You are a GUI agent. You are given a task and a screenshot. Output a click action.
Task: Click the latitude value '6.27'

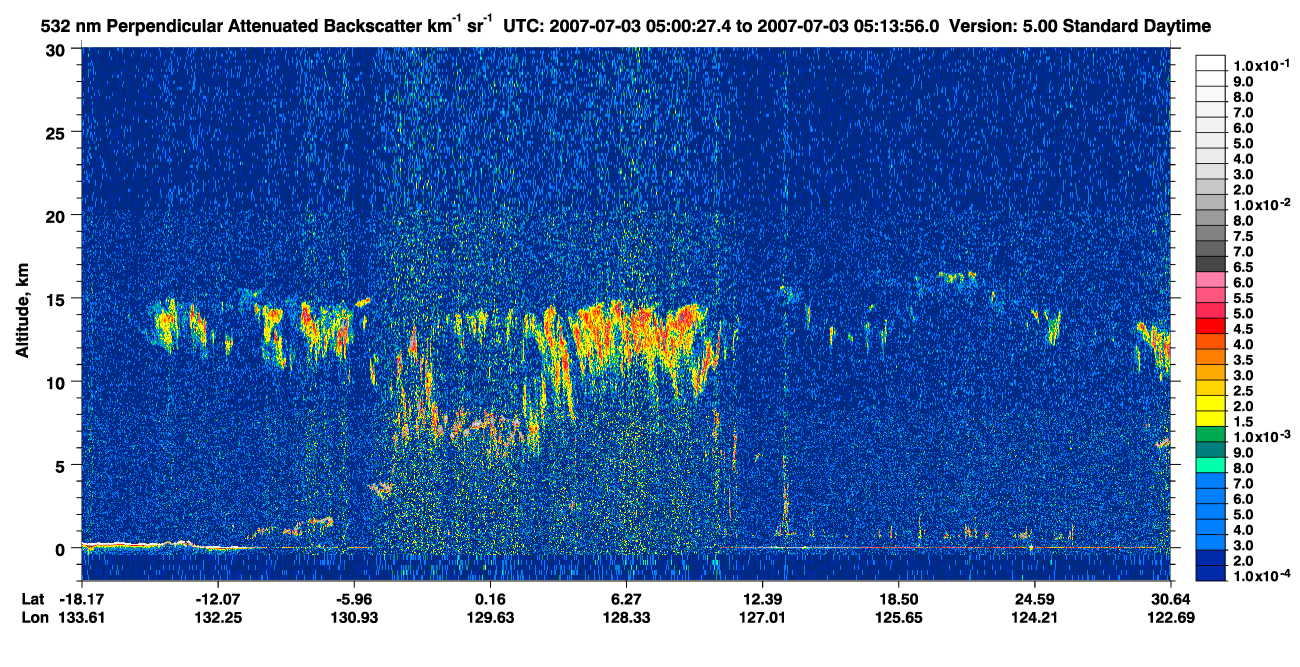[x=626, y=598]
